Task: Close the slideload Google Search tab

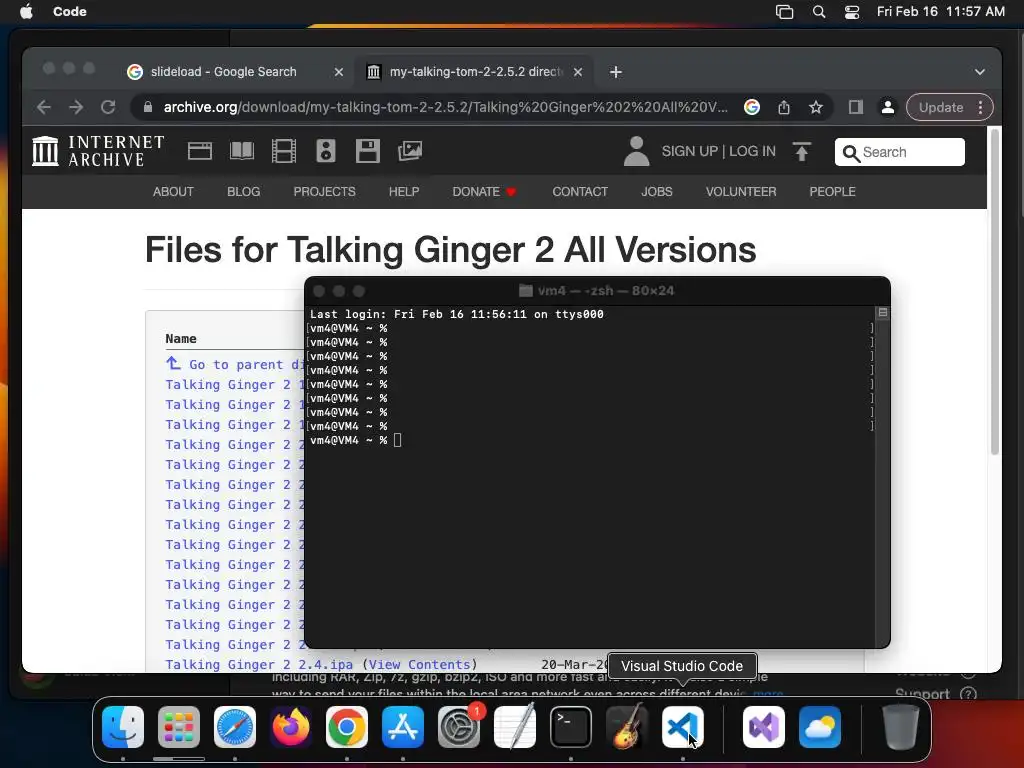Action: pos(338,72)
